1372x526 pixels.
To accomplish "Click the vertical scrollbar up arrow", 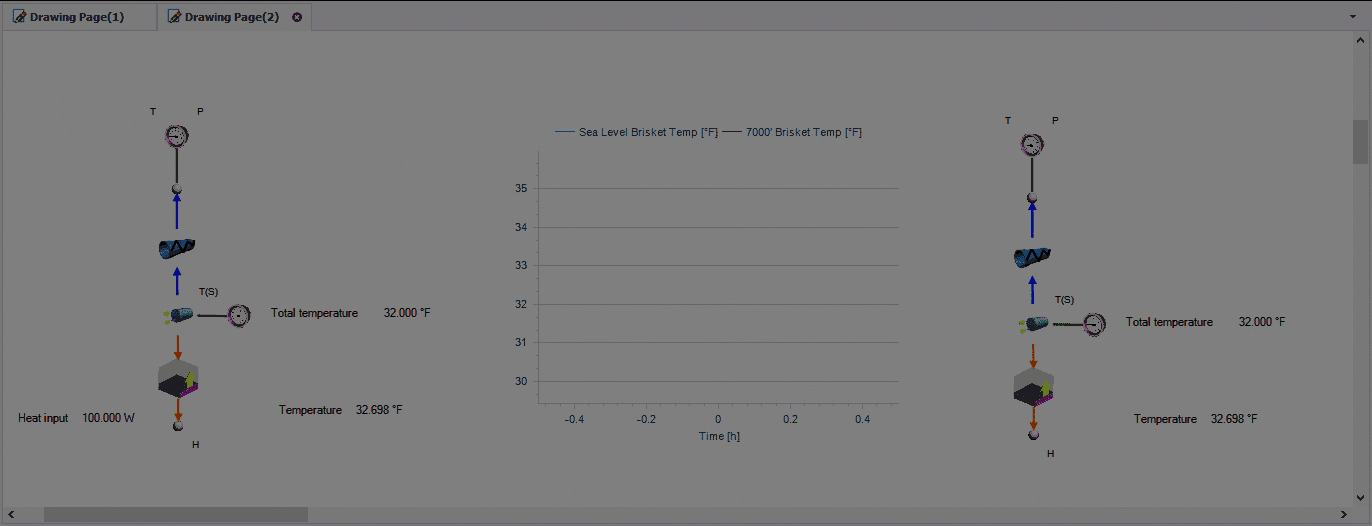I will [1361, 39].
